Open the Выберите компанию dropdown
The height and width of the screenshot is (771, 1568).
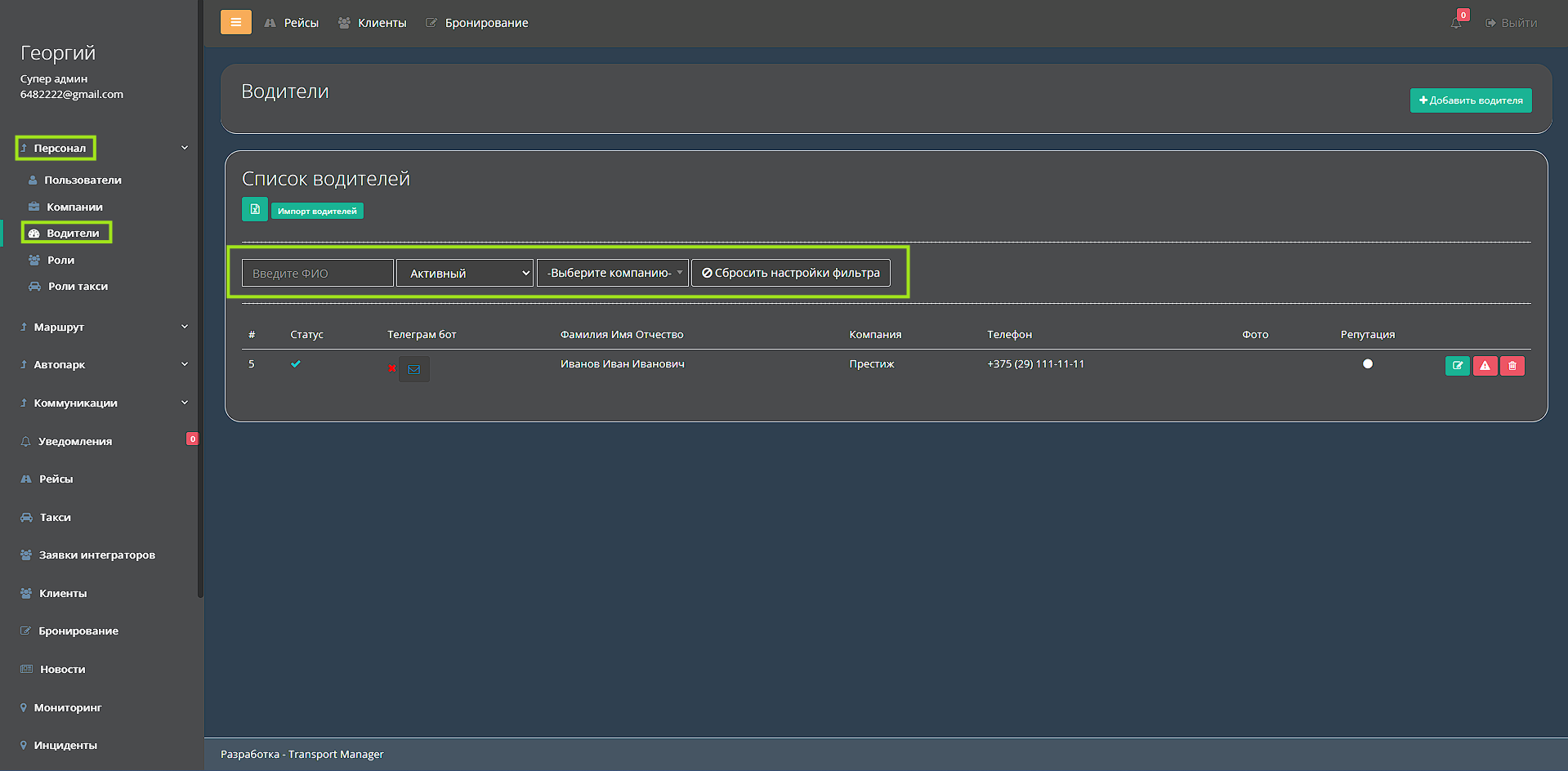pos(613,273)
